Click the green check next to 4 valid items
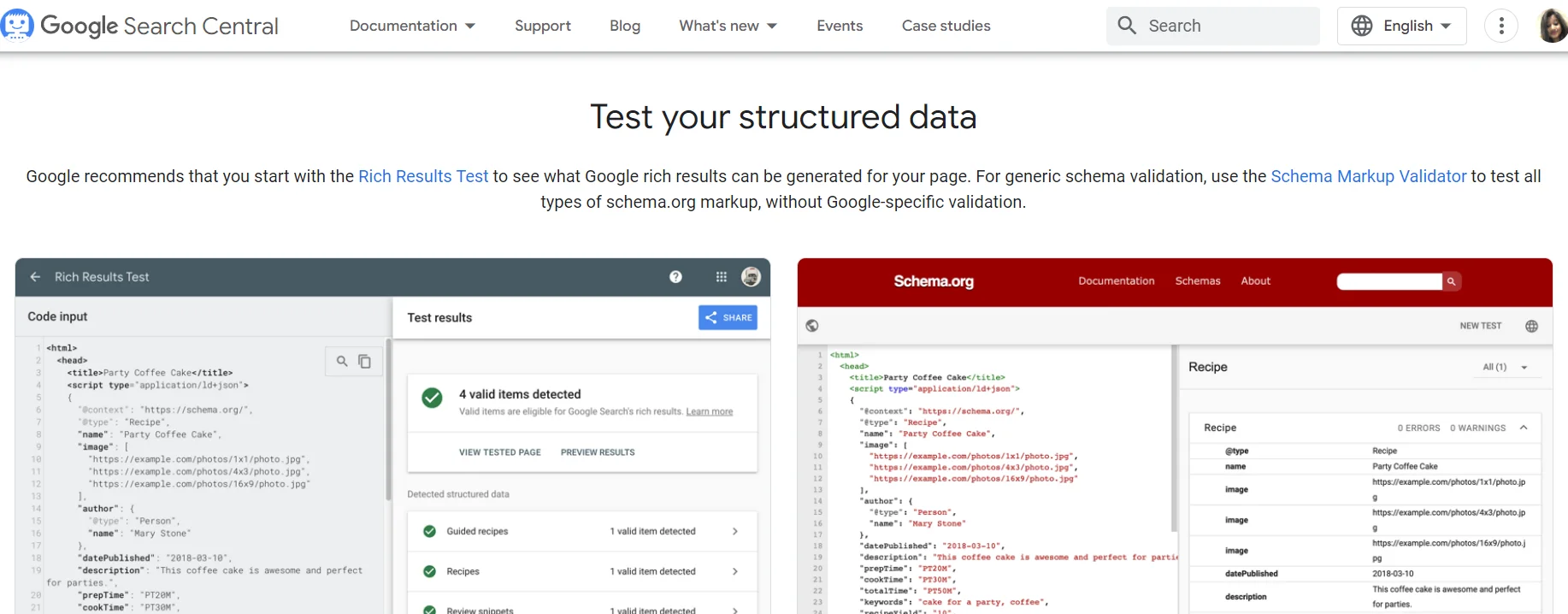The height and width of the screenshot is (614, 1568). [433, 398]
